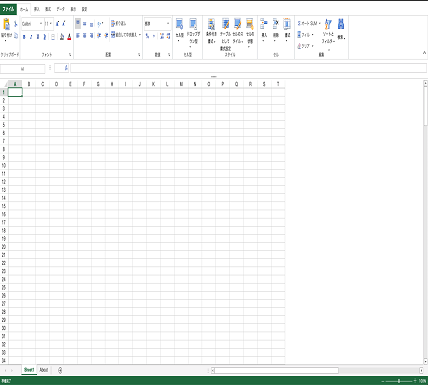
Task: Open the font size dropdown
Action: click(x=49, y=24)
